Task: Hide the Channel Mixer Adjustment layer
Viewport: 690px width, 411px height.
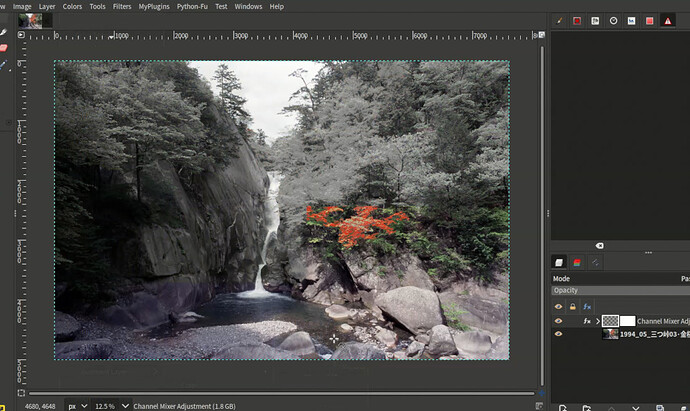Action: [558, 321]
